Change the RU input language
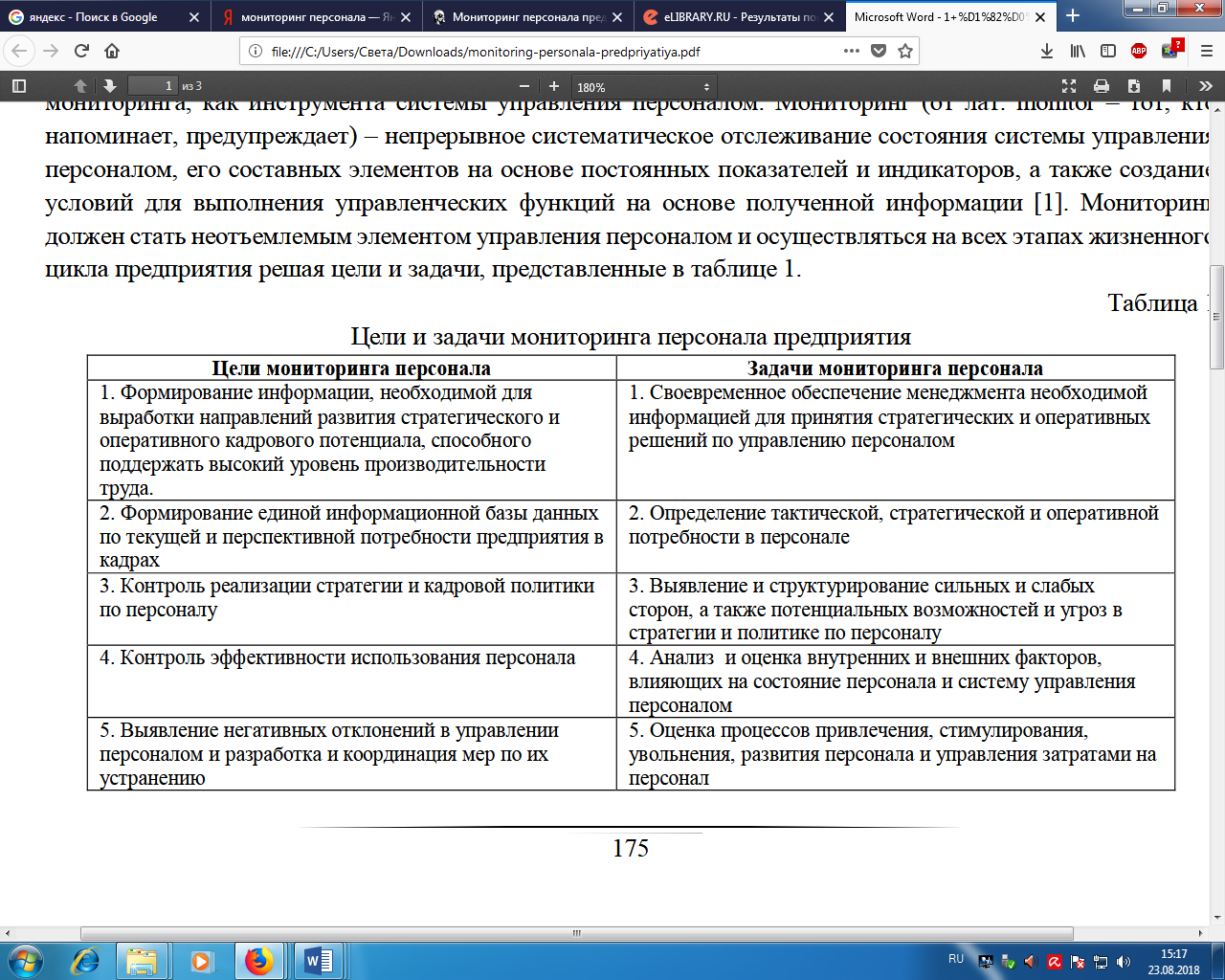 click(956, 959)
